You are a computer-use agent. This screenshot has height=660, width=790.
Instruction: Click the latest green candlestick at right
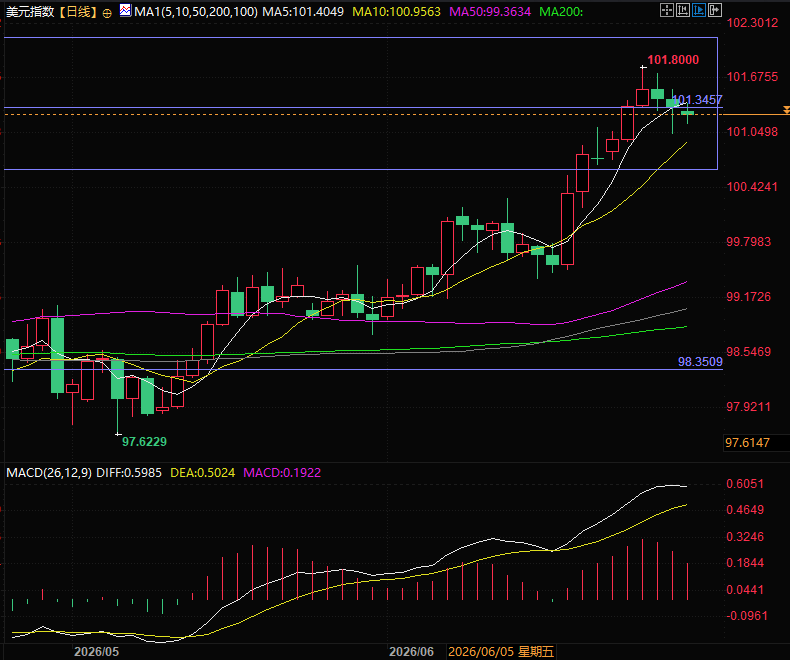[687, 113]
